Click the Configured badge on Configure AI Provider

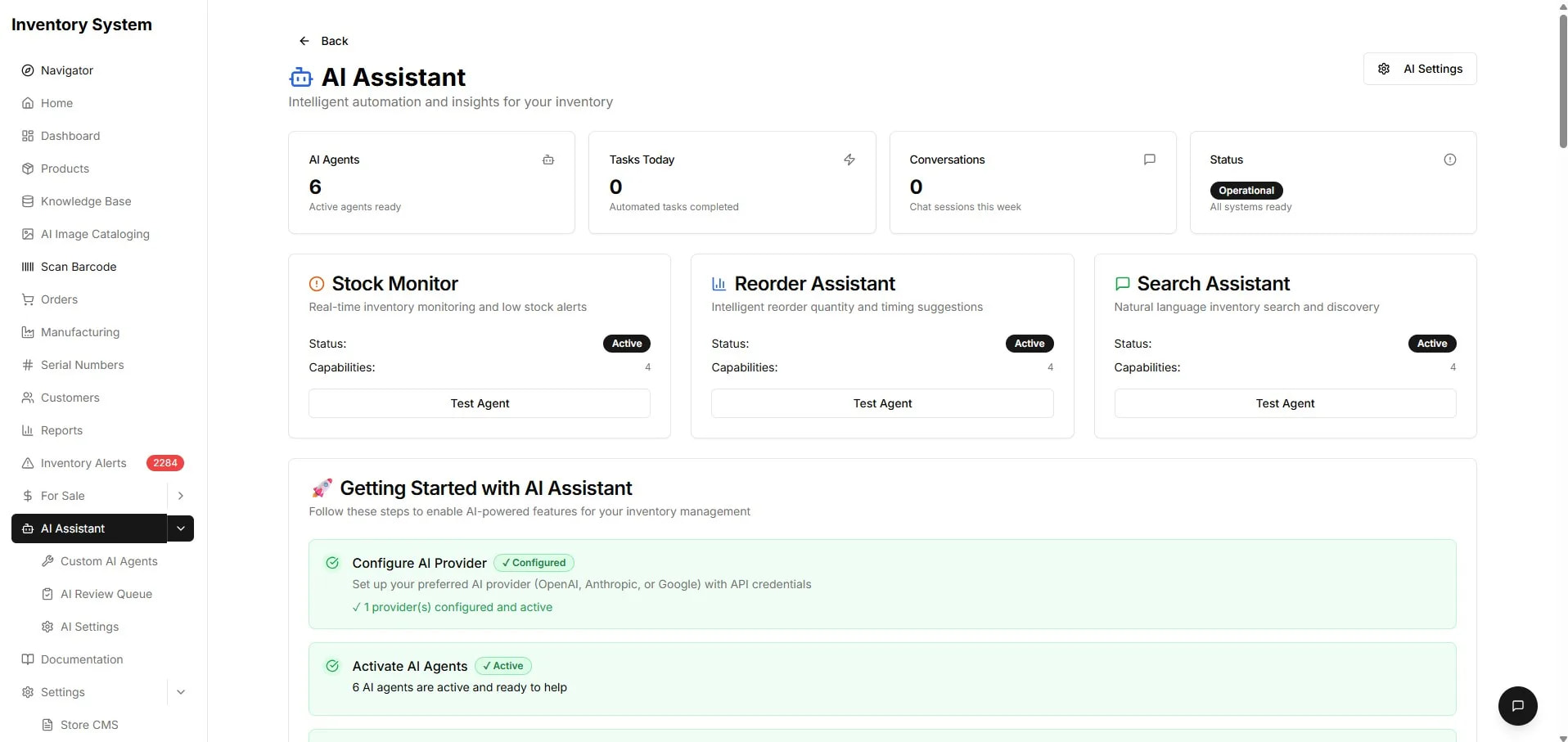[534, 563]
